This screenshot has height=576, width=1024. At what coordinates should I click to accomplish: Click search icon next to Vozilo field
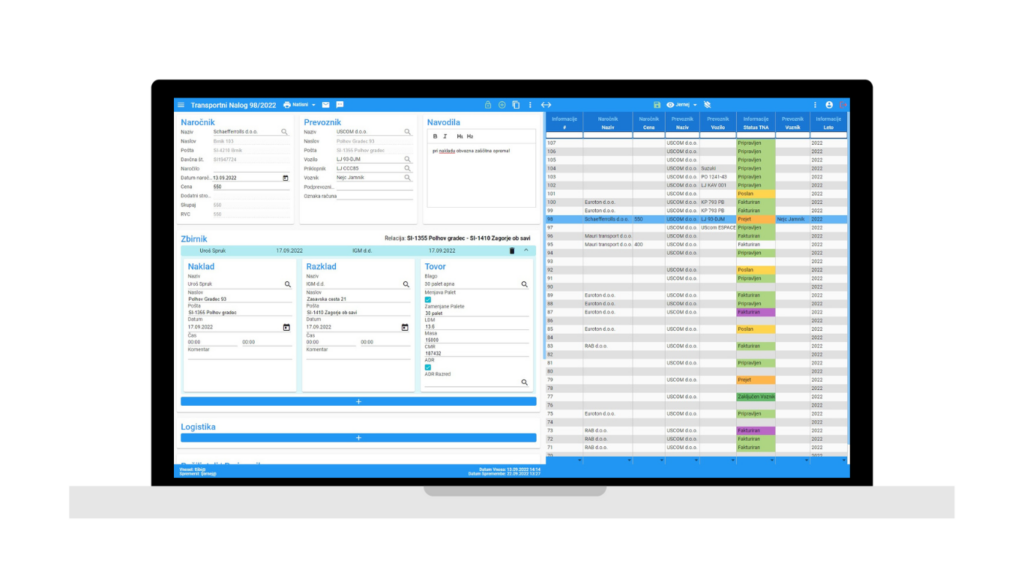tap(407, 159)
